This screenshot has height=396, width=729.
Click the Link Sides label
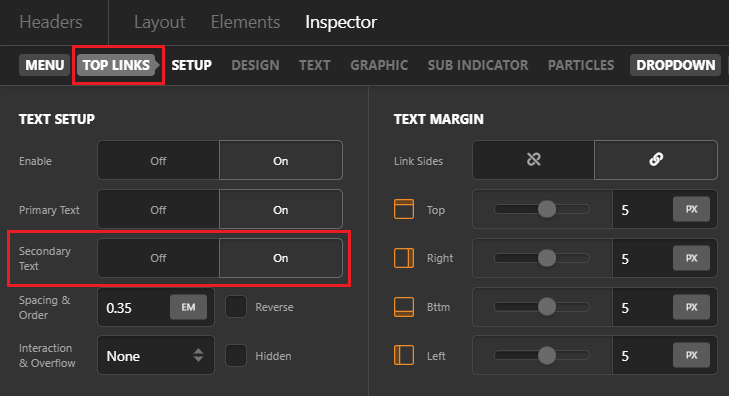pyautogui.click(x=418, y=161)
